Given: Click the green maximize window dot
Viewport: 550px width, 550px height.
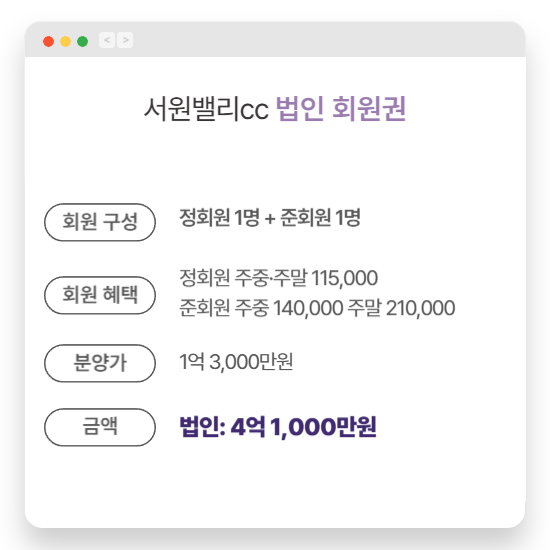Looking at the screenshot, I should pyautogui.click(x=82, y=41).
